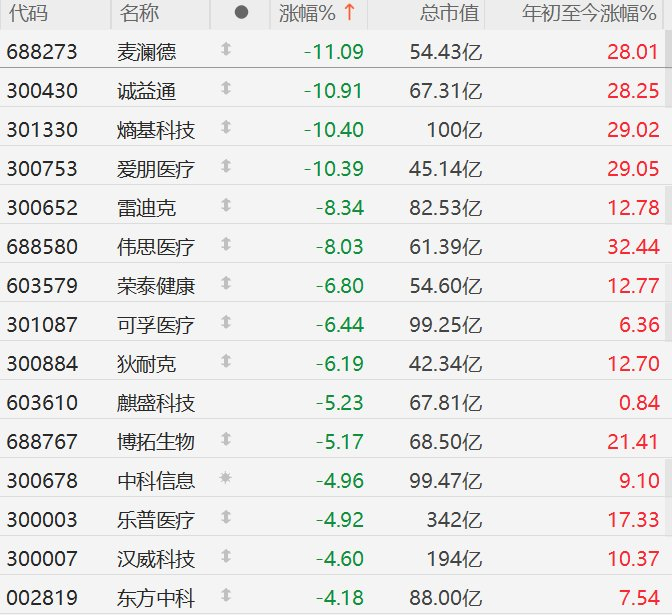Image resolution: width=672 pixels, height=615 pixels.
Task: Click the marker icon for 乐普医疗
Action: pos(226,517)
